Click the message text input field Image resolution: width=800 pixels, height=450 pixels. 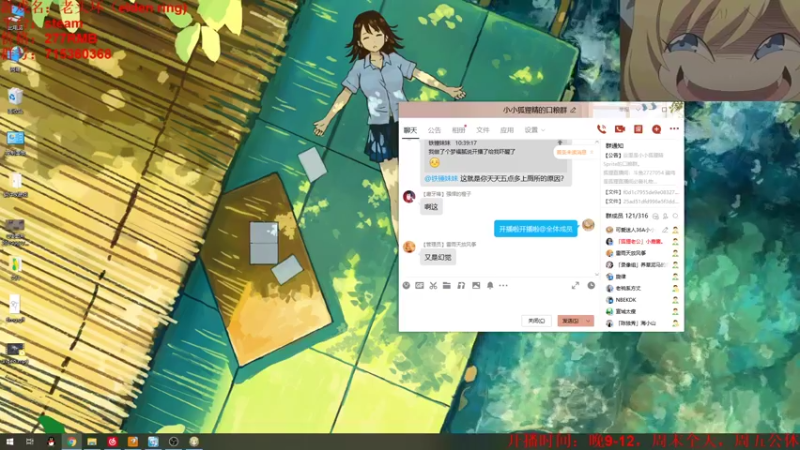click(500, 302)
